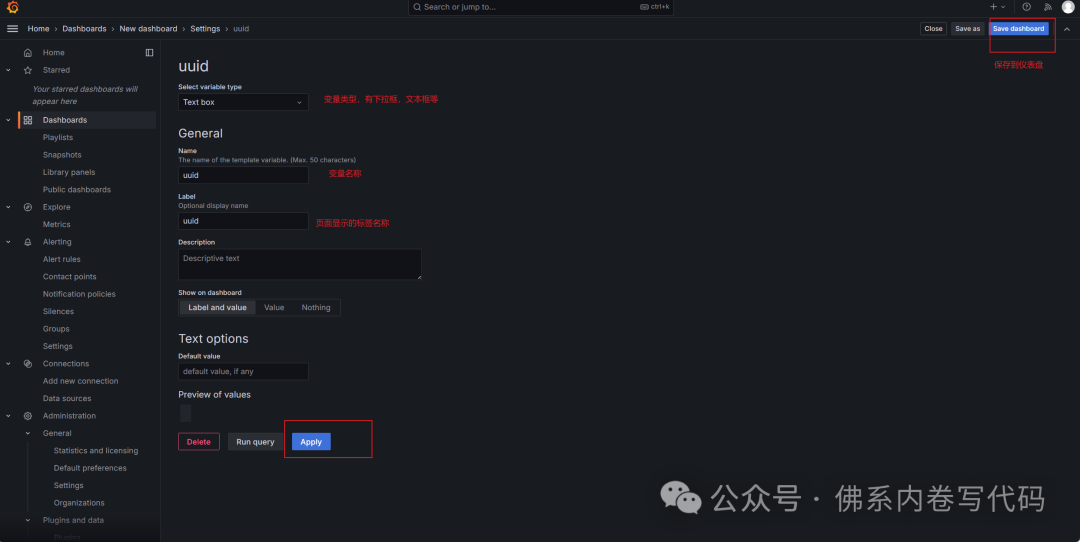Collapse the Plugins and data chevron
The image size is (1080, 542).
[x=28, y=521]
